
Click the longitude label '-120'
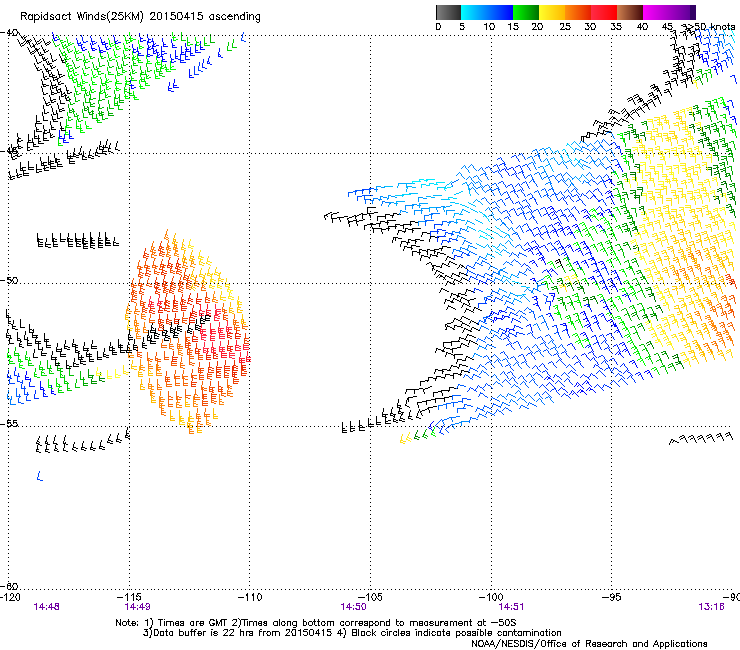click(x=10, y=597)
